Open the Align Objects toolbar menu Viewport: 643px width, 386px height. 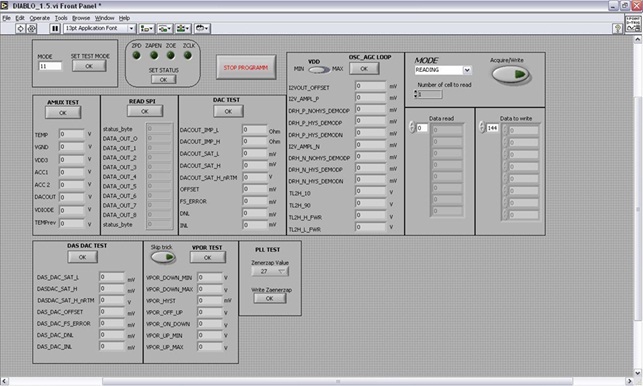146,28
